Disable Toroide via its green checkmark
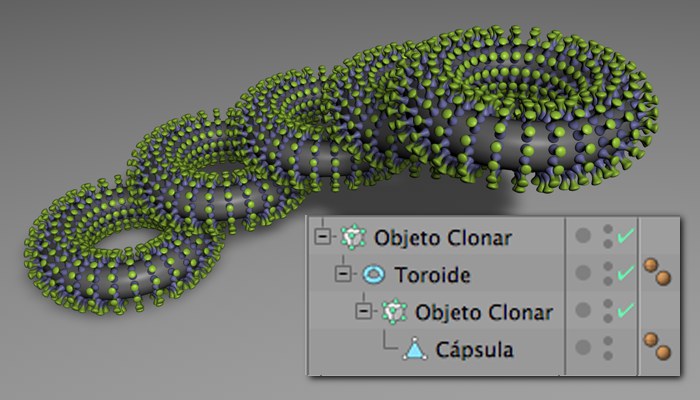This screenshot has height=400, width=700. [626, 272]
